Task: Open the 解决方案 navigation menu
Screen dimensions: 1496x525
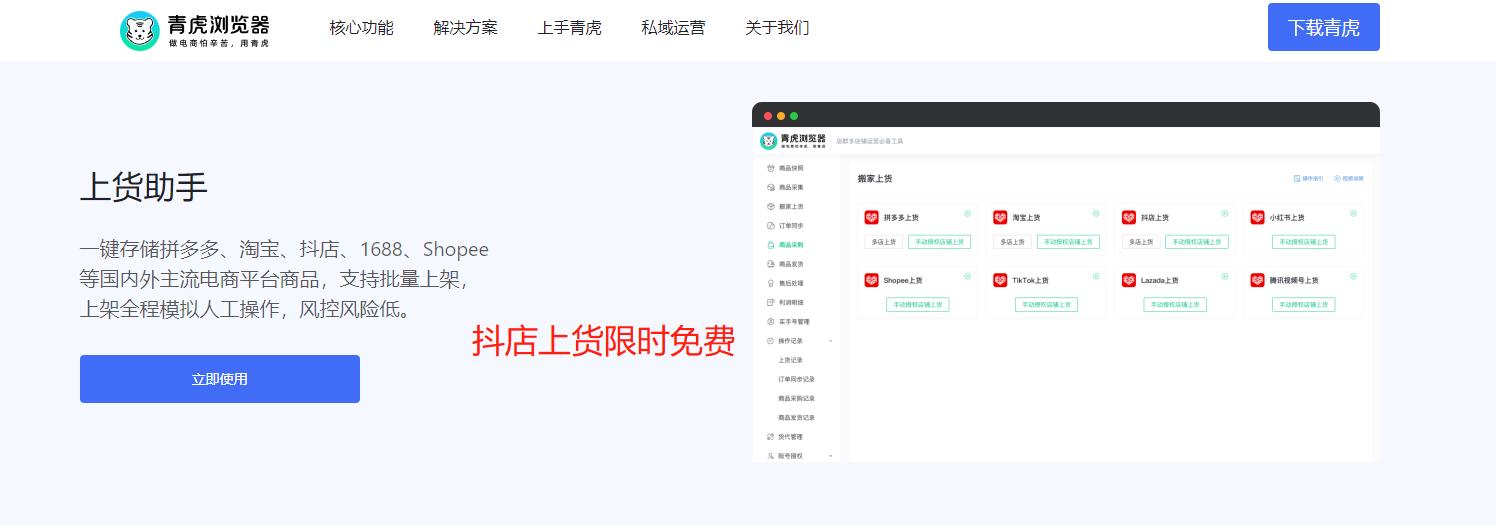Action: [x=466, y=28]
